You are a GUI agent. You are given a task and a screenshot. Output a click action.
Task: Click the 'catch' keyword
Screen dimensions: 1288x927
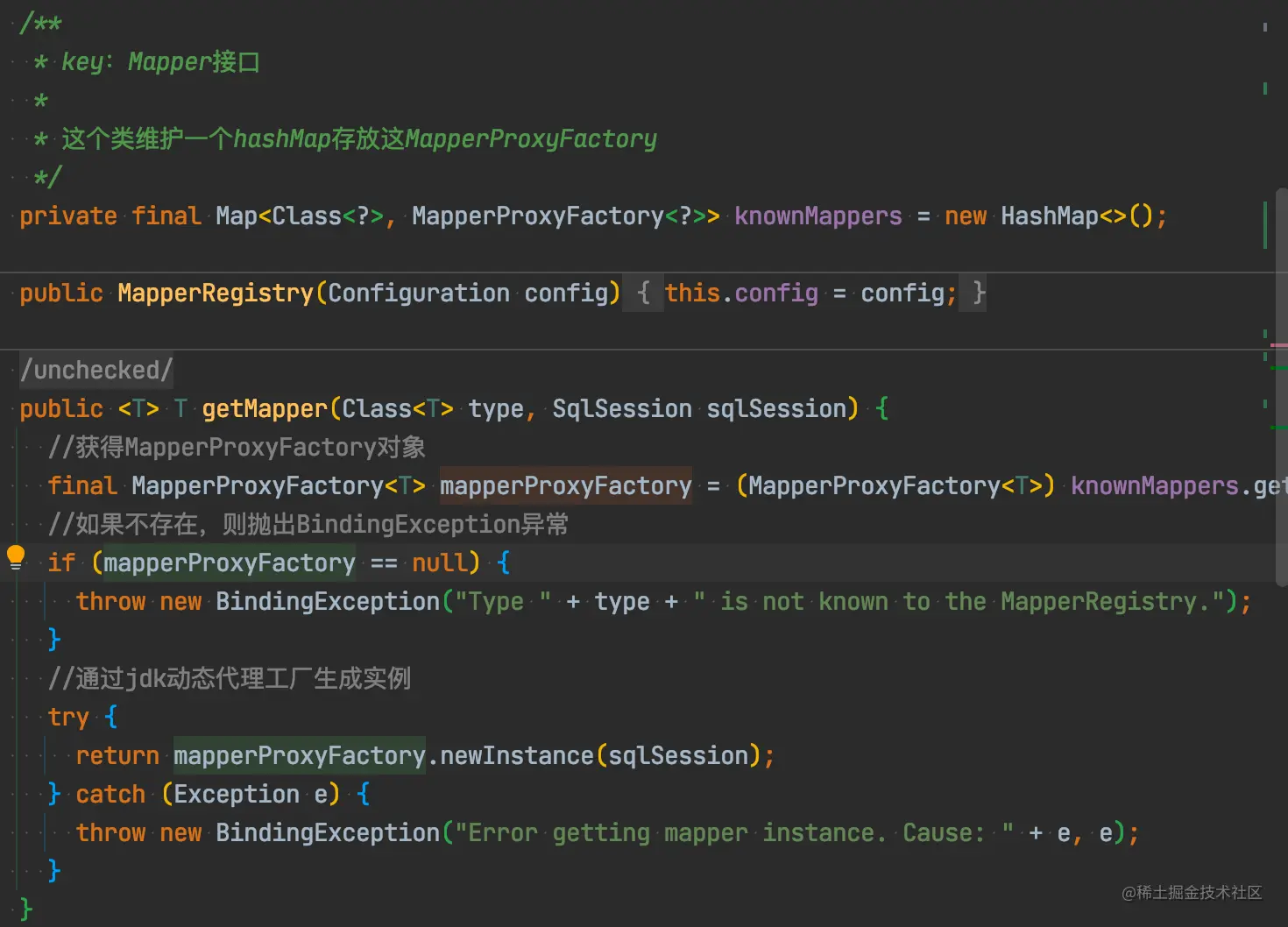[x=110, y=794]
